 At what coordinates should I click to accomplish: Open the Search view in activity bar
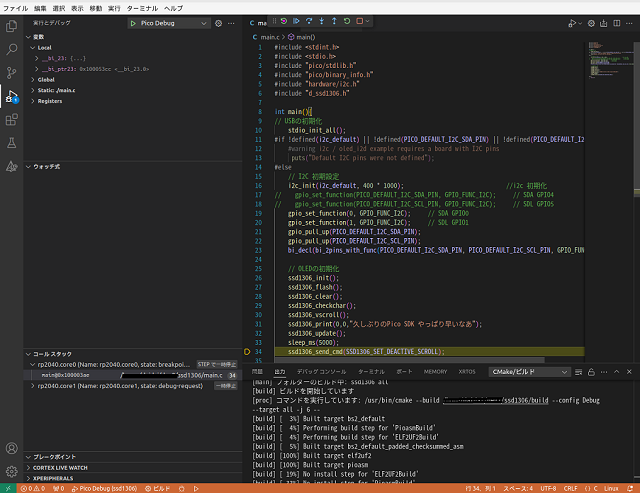click(12, 48)
